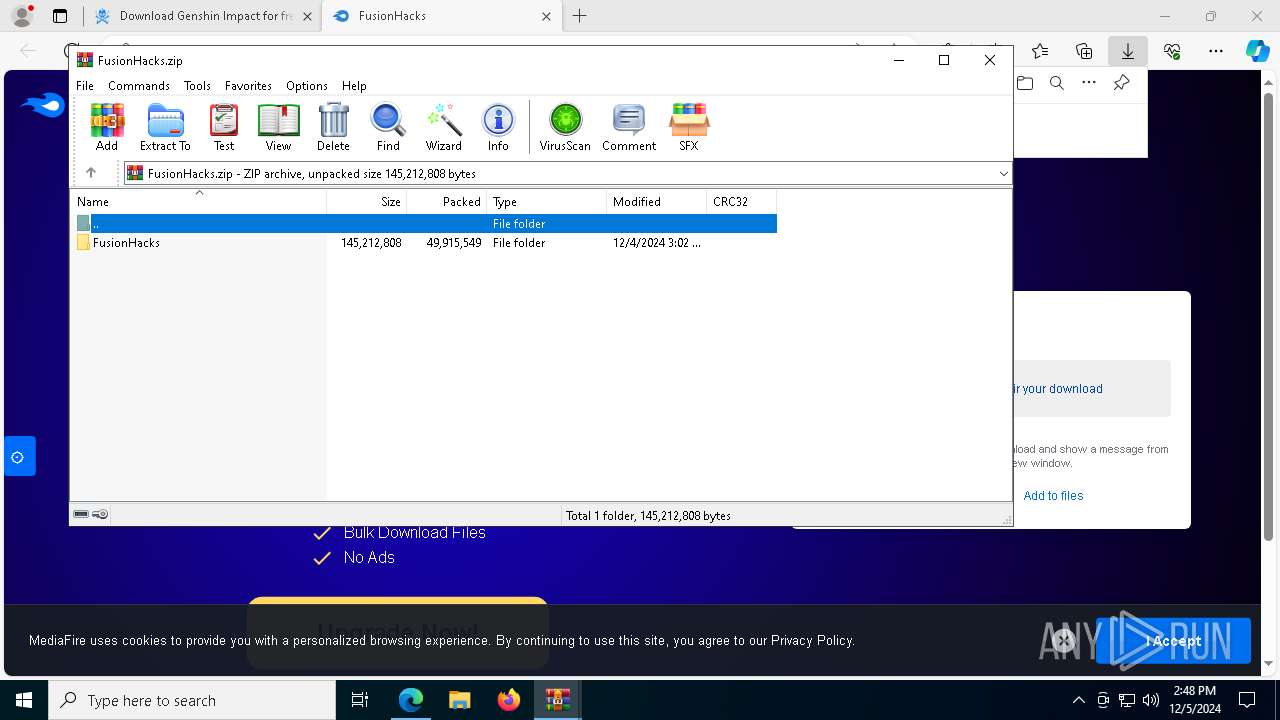Run VirusScan on the archive

pos(565,127)
